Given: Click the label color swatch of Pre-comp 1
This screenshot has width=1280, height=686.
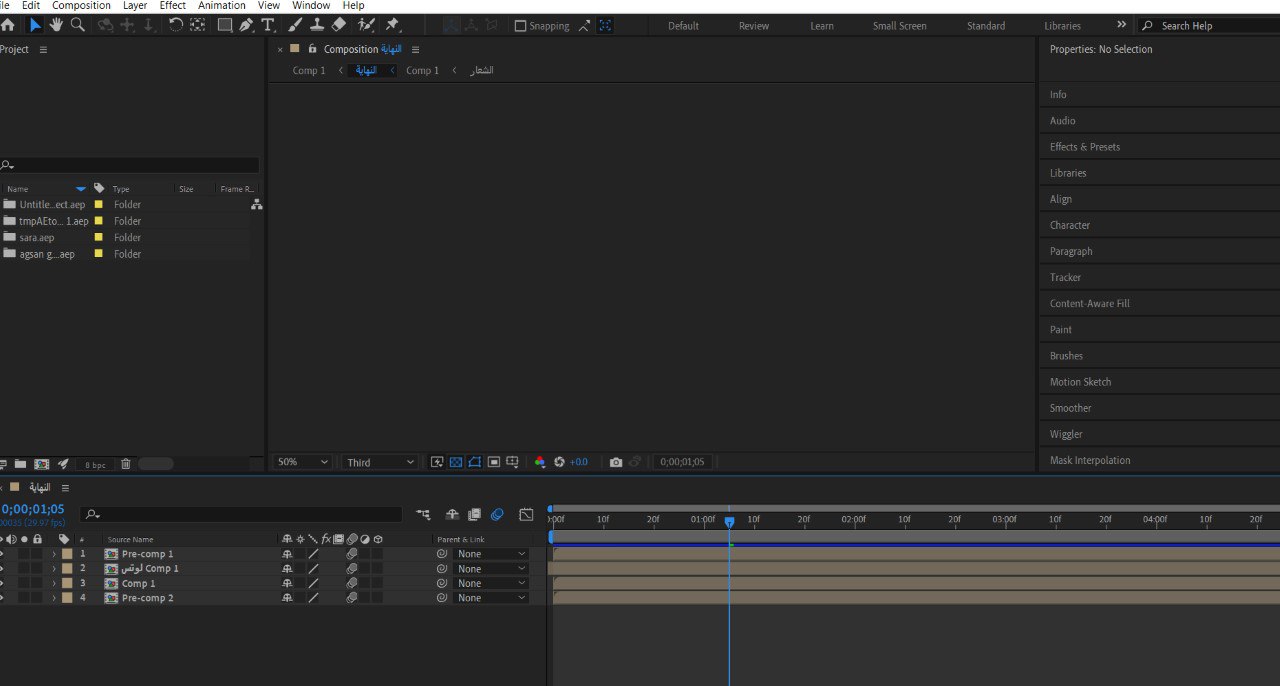Looking at the screenshot, I should tap(67, 554).
